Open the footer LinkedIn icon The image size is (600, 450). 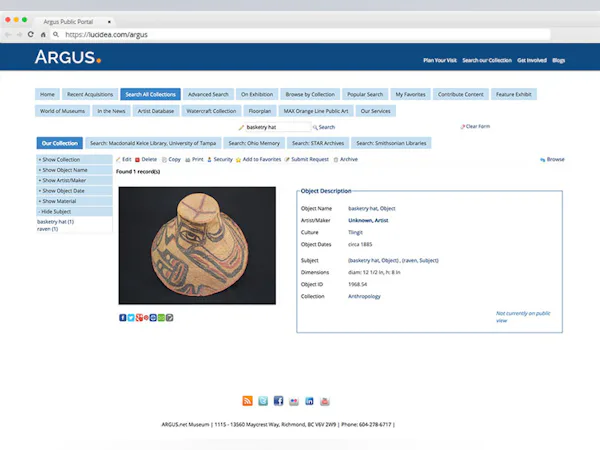click(x=309, y=401)
